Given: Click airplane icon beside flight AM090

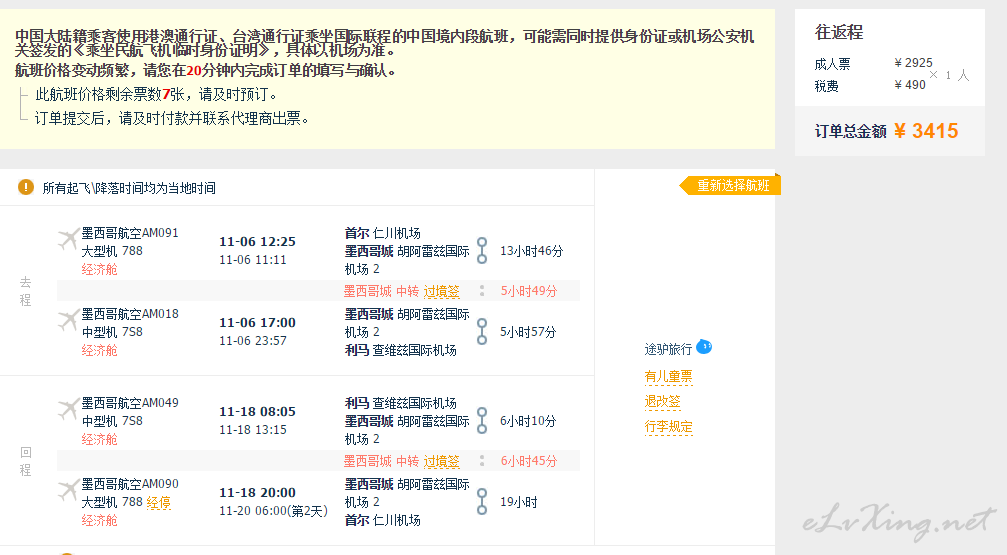Looking at the screenshot, I should (67, 490).
